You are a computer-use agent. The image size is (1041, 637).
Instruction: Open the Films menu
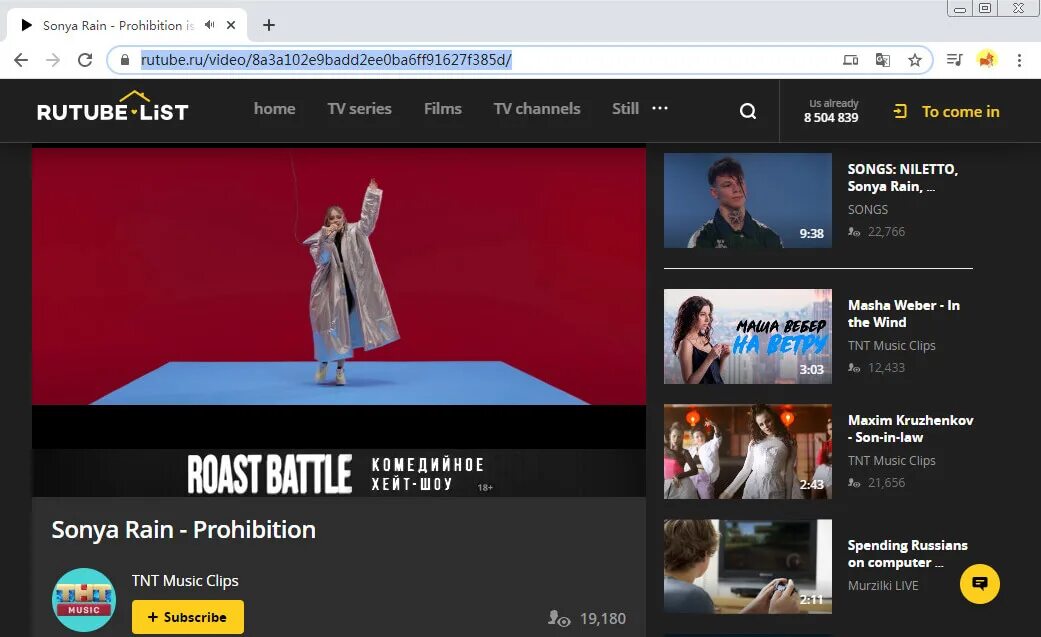[x=443, y=109]
